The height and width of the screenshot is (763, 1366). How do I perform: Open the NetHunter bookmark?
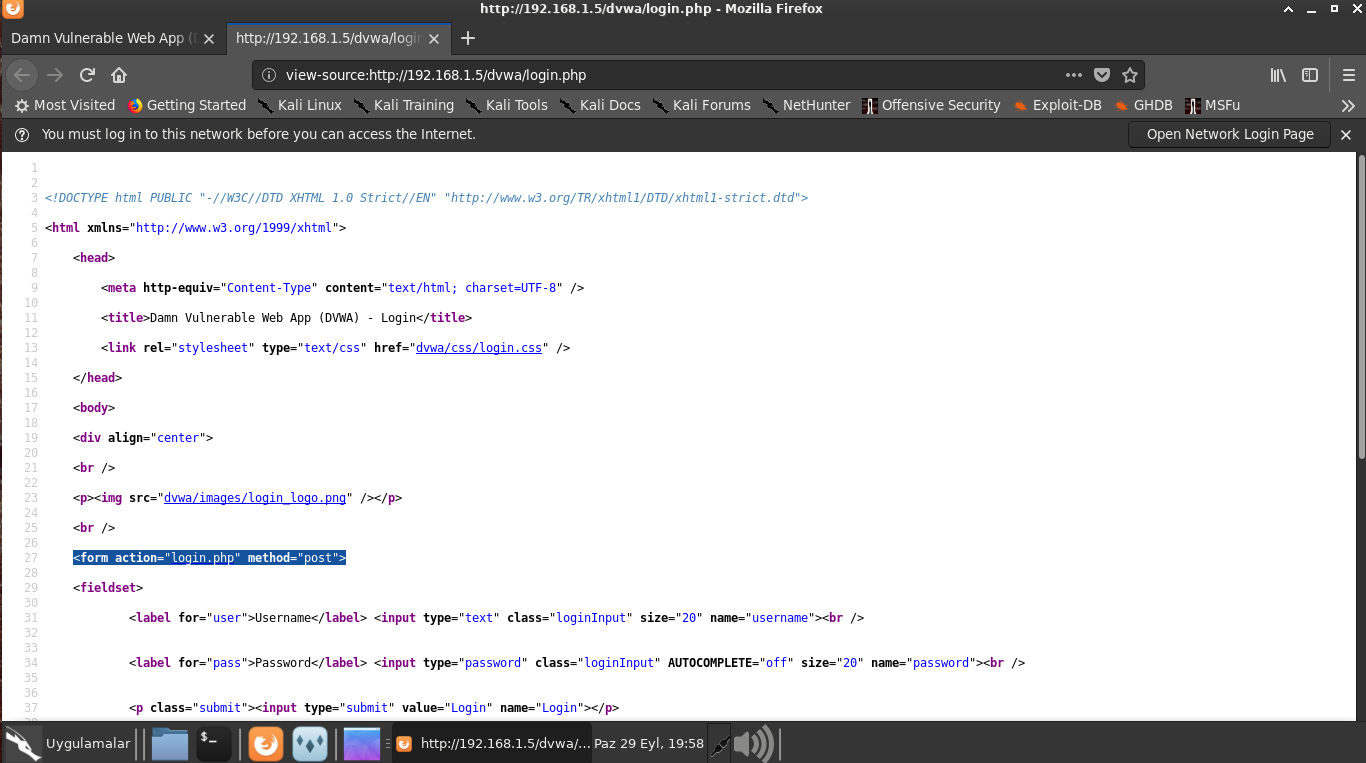point(806,105)
